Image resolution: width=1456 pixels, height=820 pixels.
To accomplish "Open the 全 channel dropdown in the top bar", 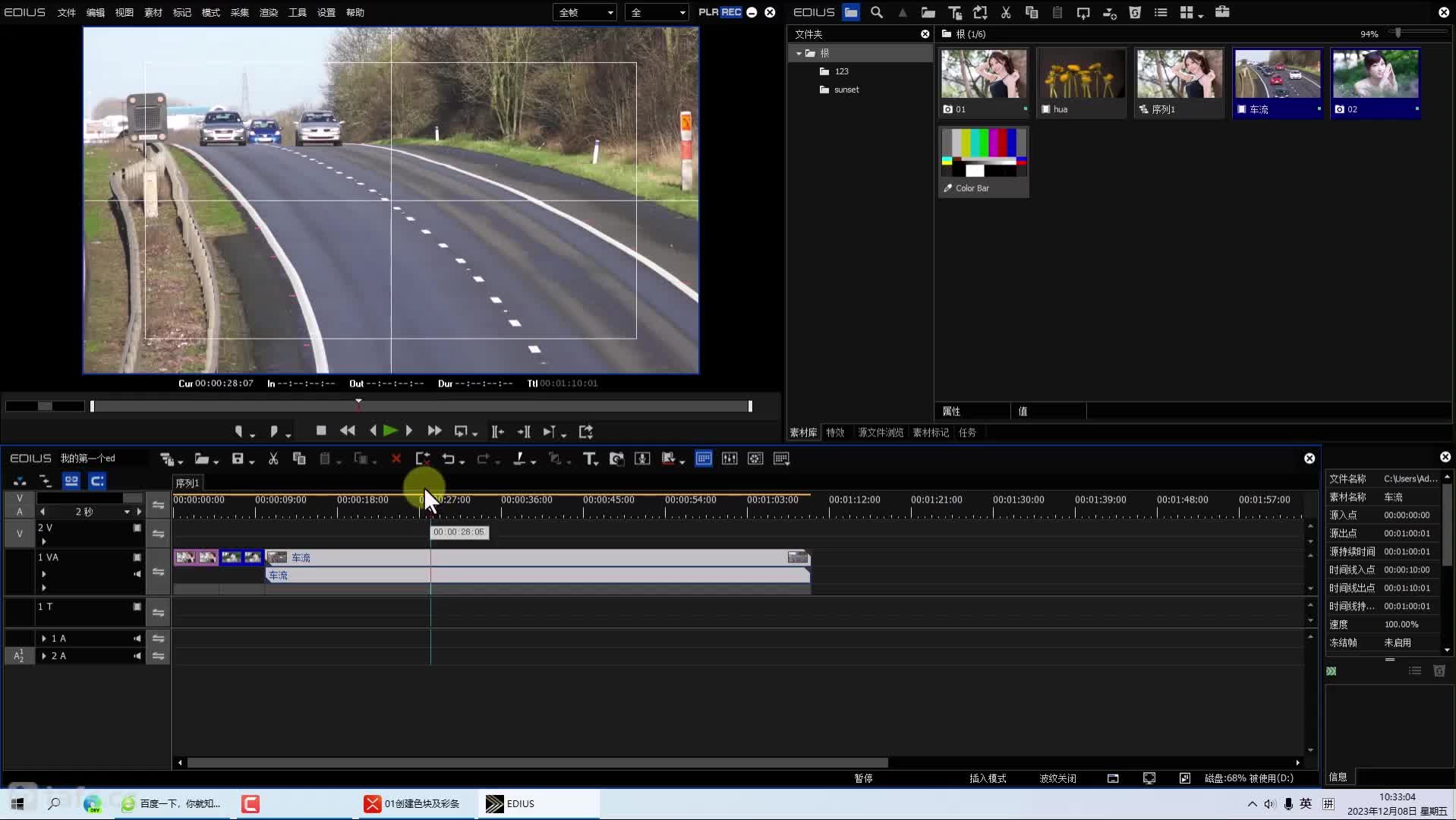I will (657, 12).
